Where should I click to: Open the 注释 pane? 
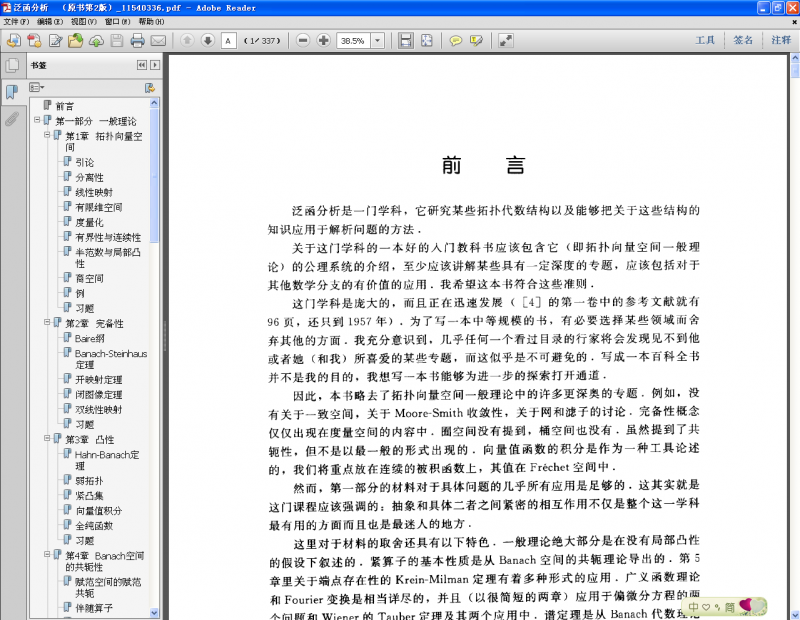click(x=781, y=40)
